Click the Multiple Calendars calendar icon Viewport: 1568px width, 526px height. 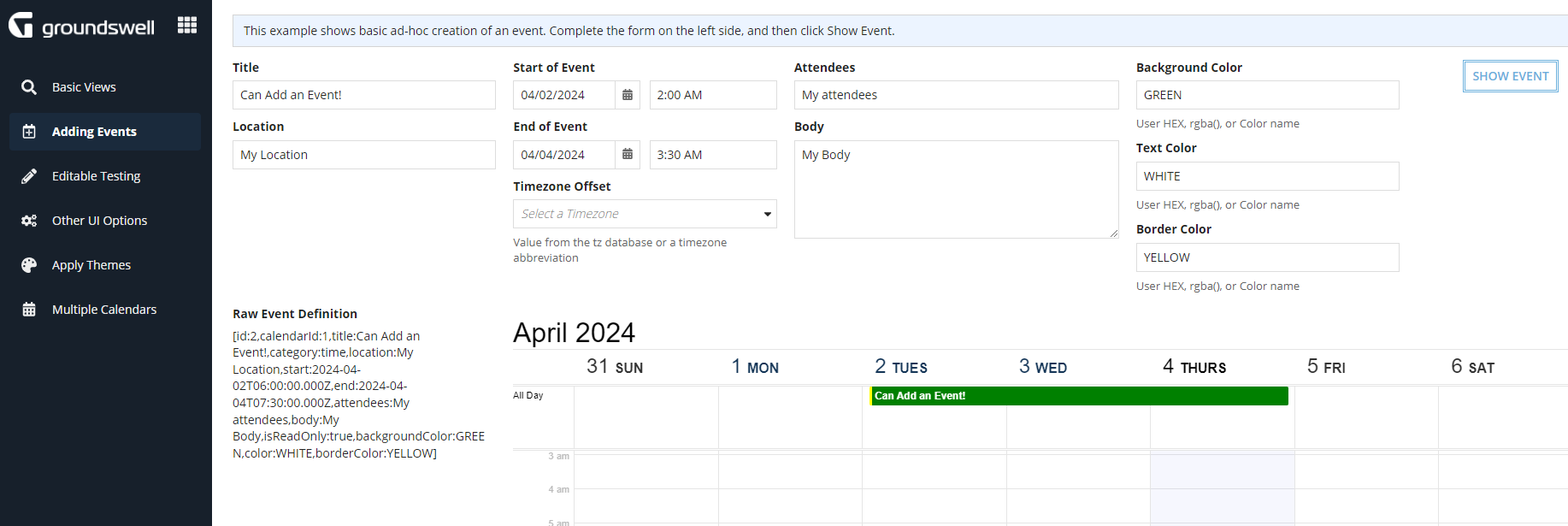(29, 310)
